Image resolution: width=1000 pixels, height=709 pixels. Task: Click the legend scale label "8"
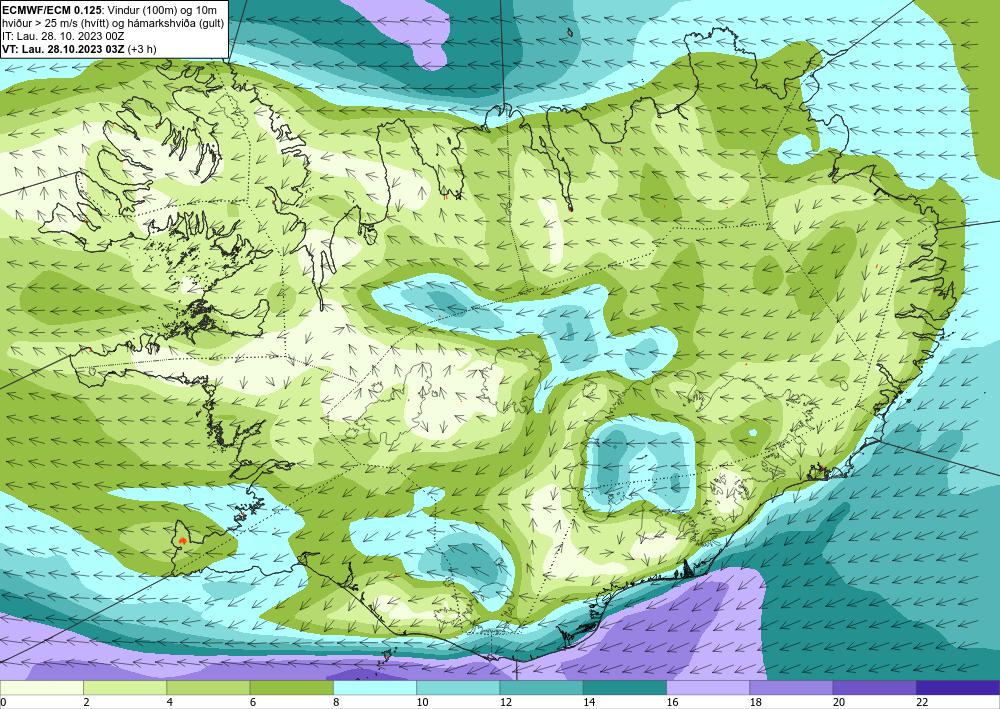[x=336, y=702]
